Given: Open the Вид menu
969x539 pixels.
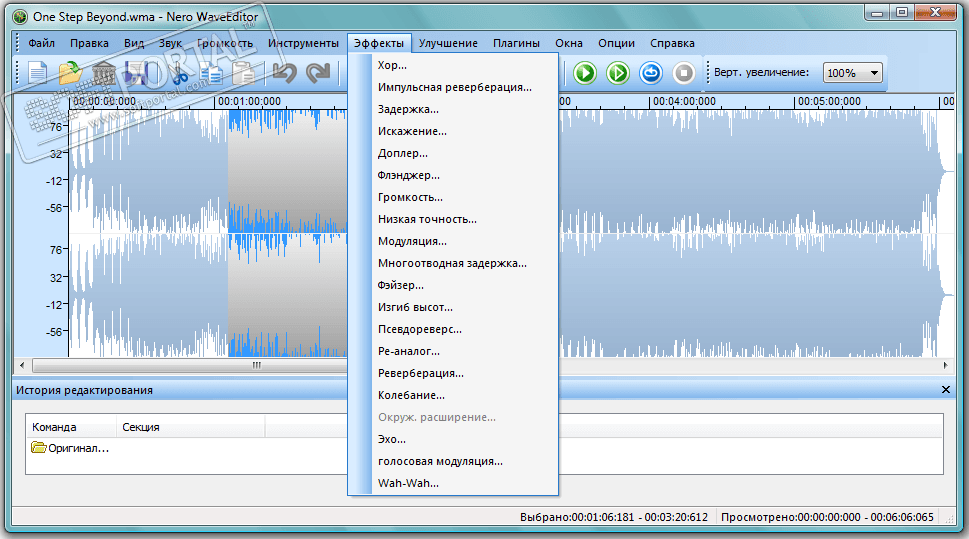Looking at the screenshot, I should 133,43.
